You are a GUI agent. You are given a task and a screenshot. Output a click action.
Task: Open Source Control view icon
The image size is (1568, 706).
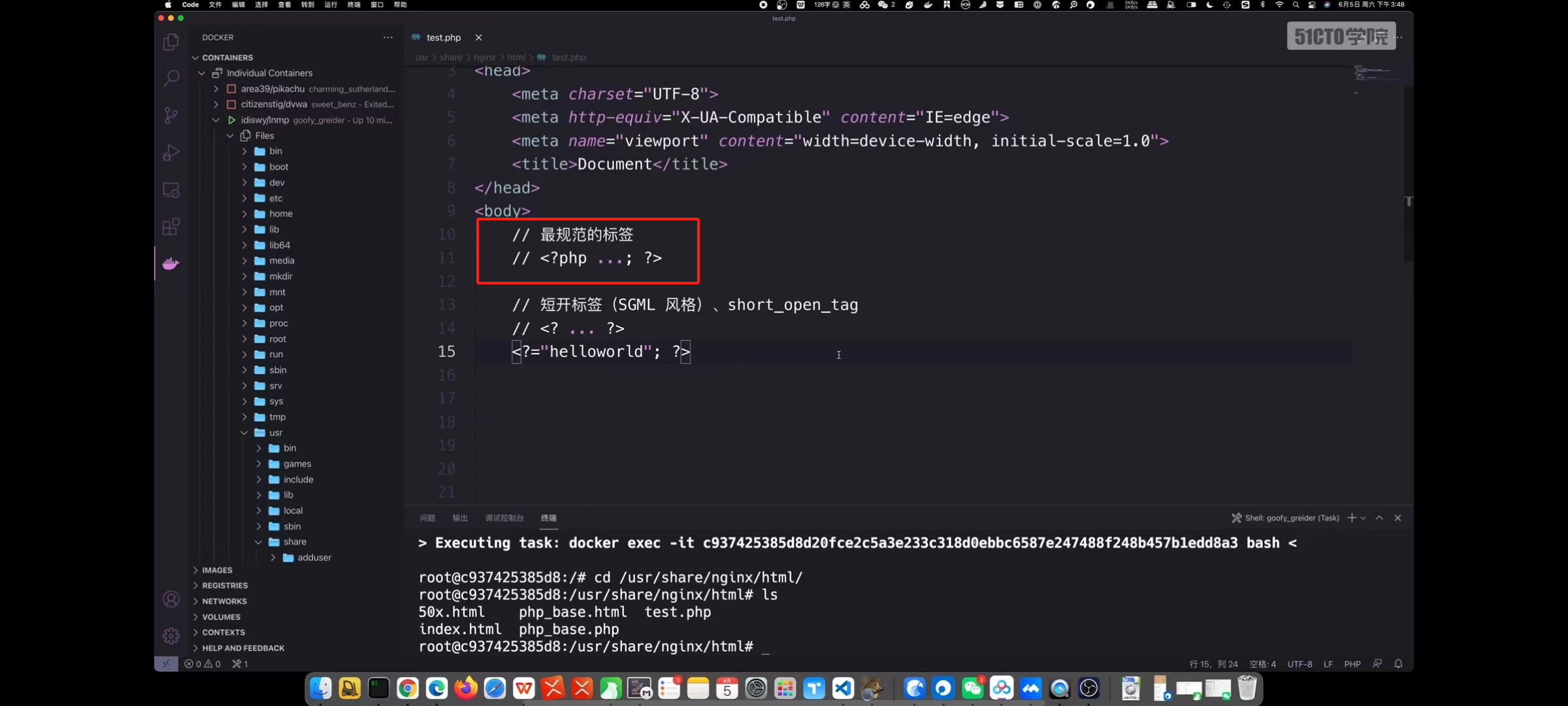pos(171,116)
